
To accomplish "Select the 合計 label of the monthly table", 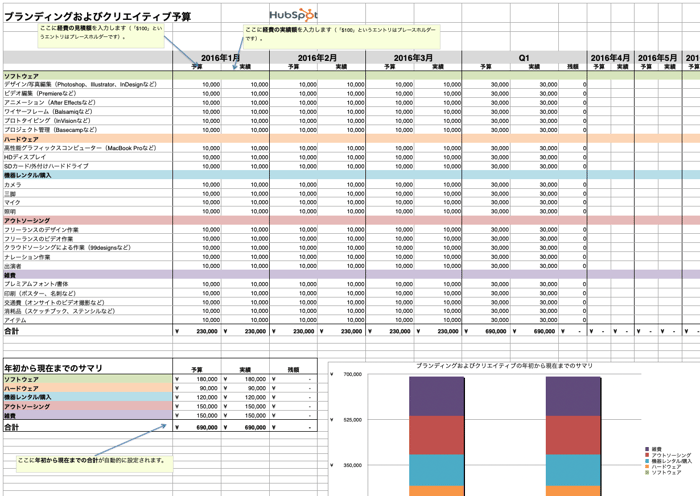I will click(12, 331).
